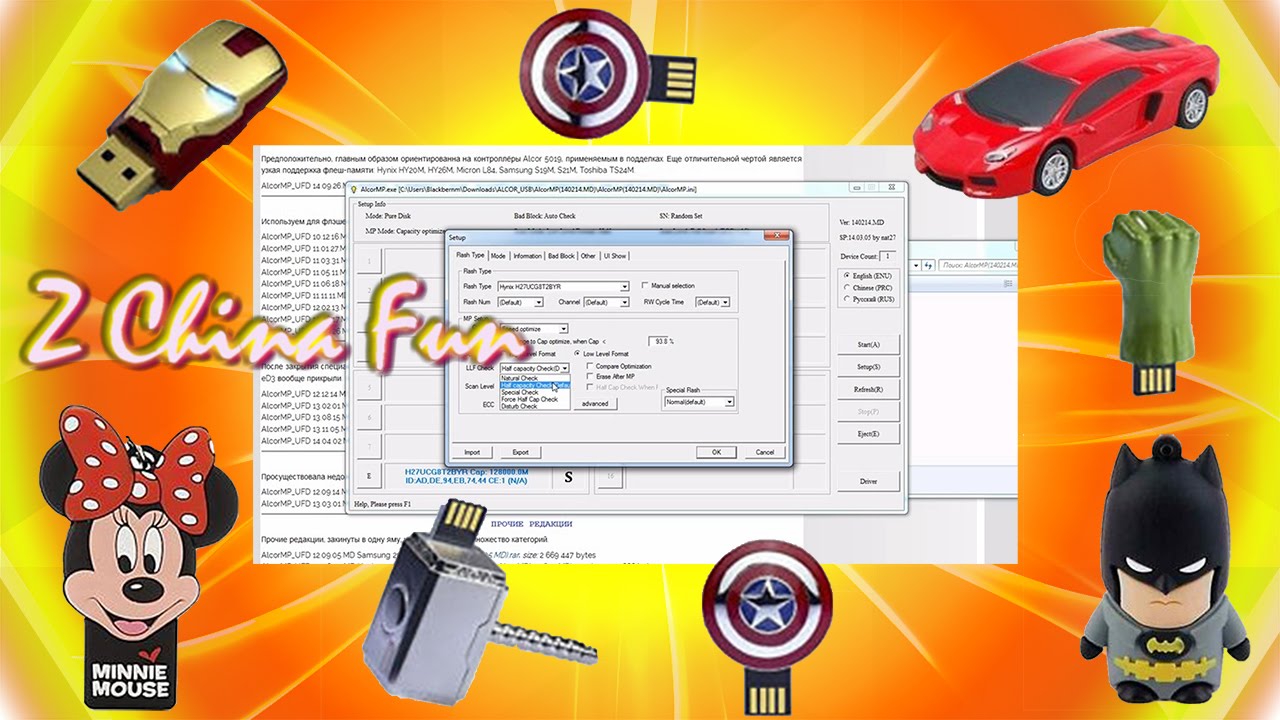This screenshot has height=720, width=1280.
Task: Choose Chinese (PRC) language option
Action: coord(847,287)
